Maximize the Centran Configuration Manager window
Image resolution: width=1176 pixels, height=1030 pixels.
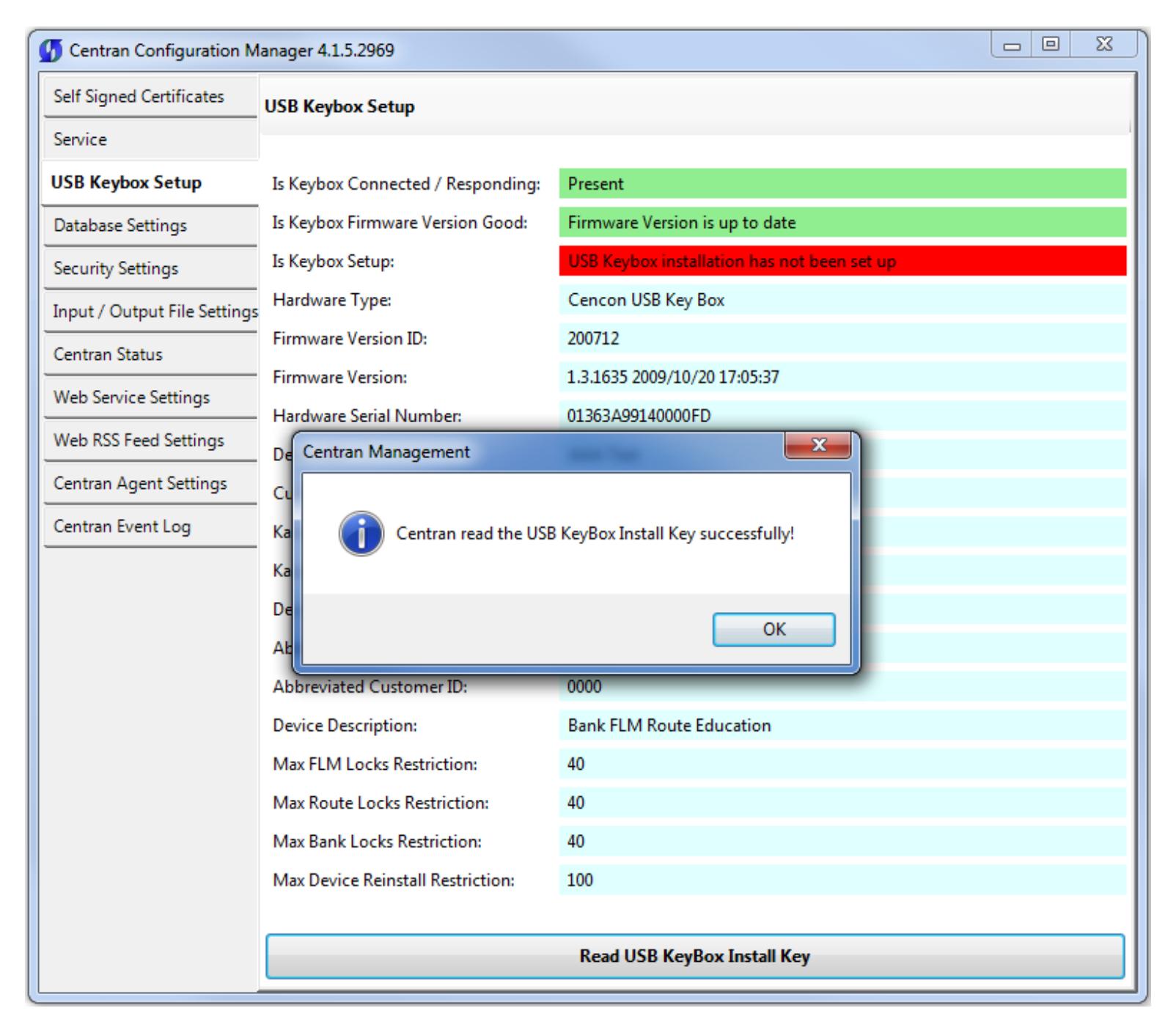tap(1050, 45)
